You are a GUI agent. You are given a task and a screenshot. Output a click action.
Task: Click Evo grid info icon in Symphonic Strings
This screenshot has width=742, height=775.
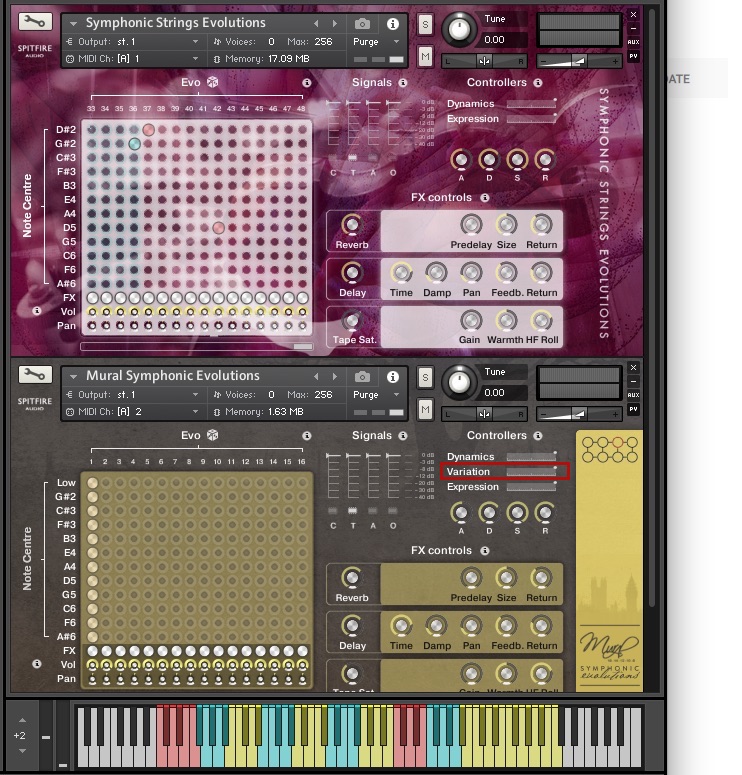coord(307,83)
